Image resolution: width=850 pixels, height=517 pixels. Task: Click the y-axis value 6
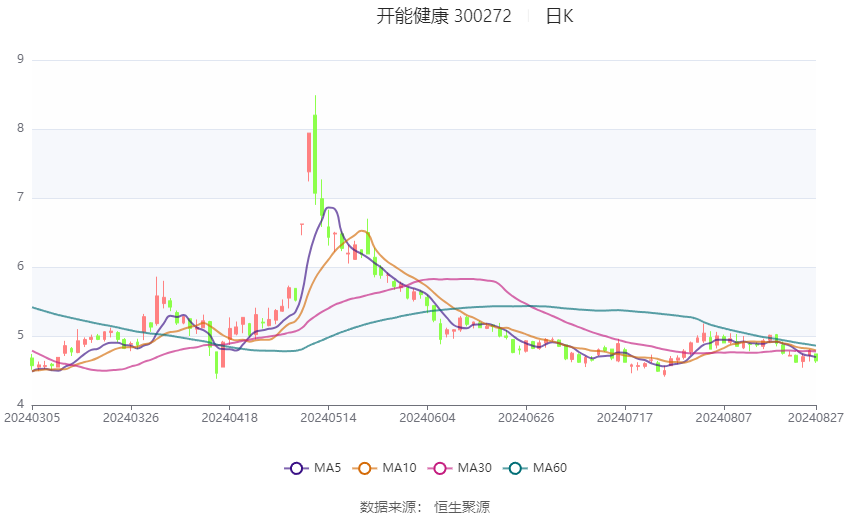pos(21,266)
